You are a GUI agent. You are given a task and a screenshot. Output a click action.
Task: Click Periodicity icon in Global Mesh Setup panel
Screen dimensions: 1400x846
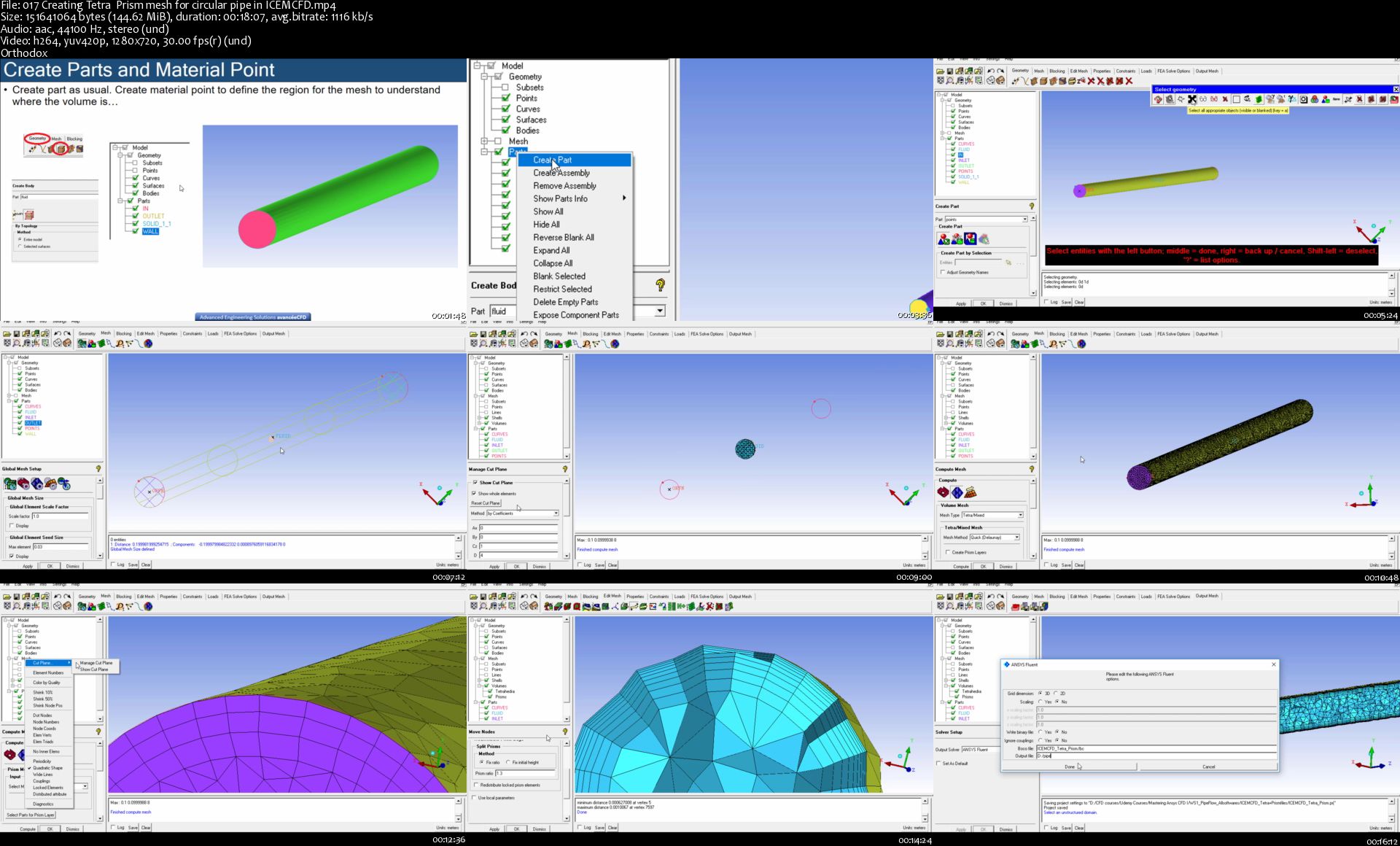[x=64, y=484]
